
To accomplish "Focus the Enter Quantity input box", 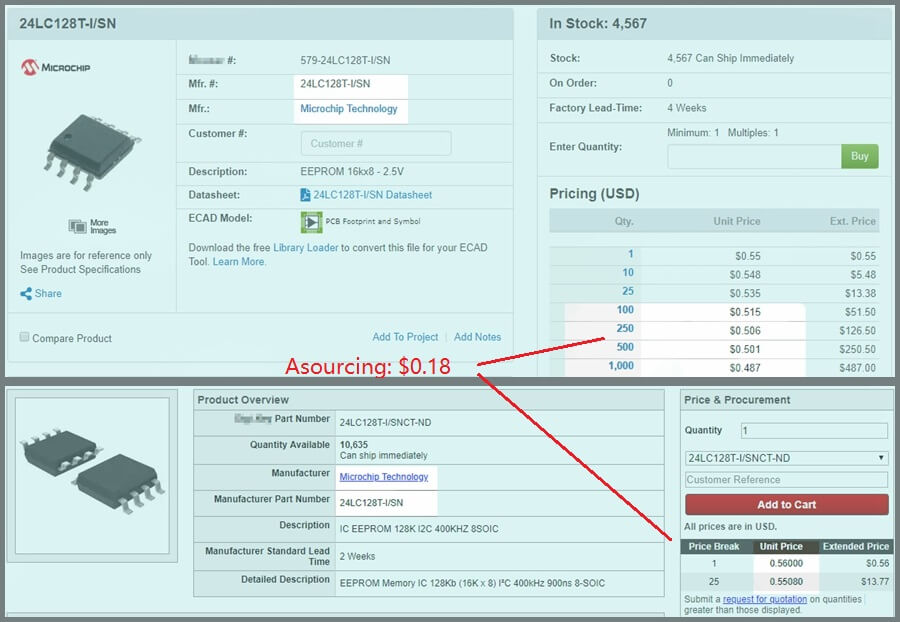I will click(x=754, y=156).
